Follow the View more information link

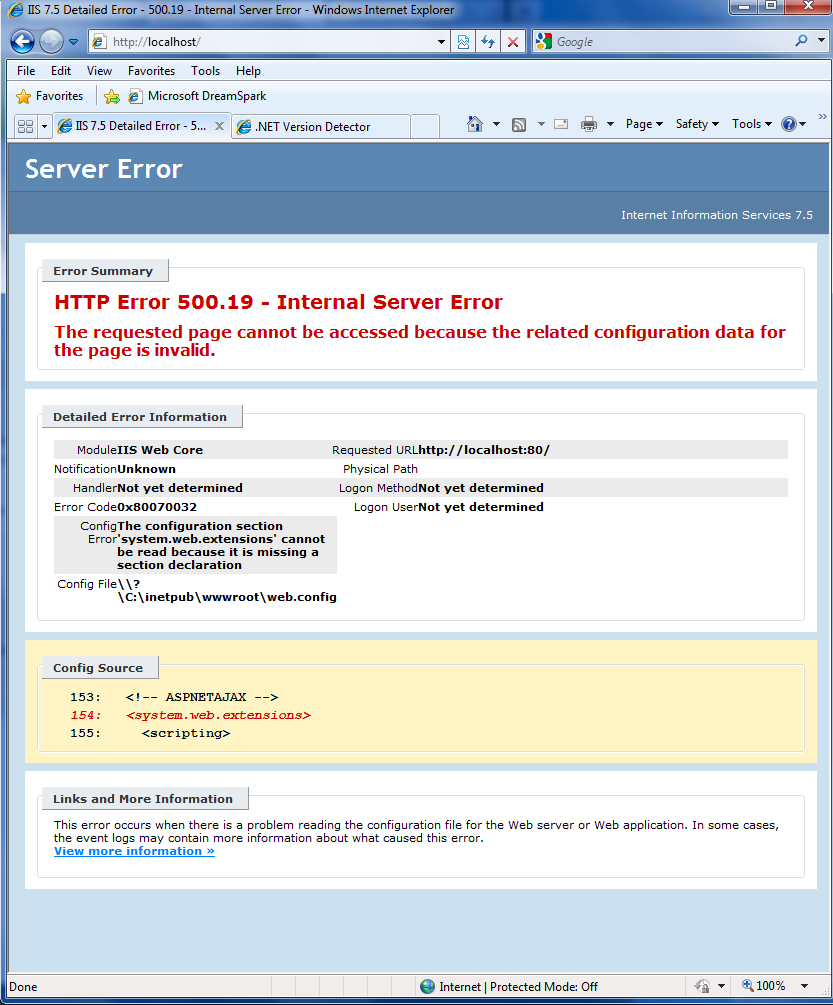pos(135,851)
